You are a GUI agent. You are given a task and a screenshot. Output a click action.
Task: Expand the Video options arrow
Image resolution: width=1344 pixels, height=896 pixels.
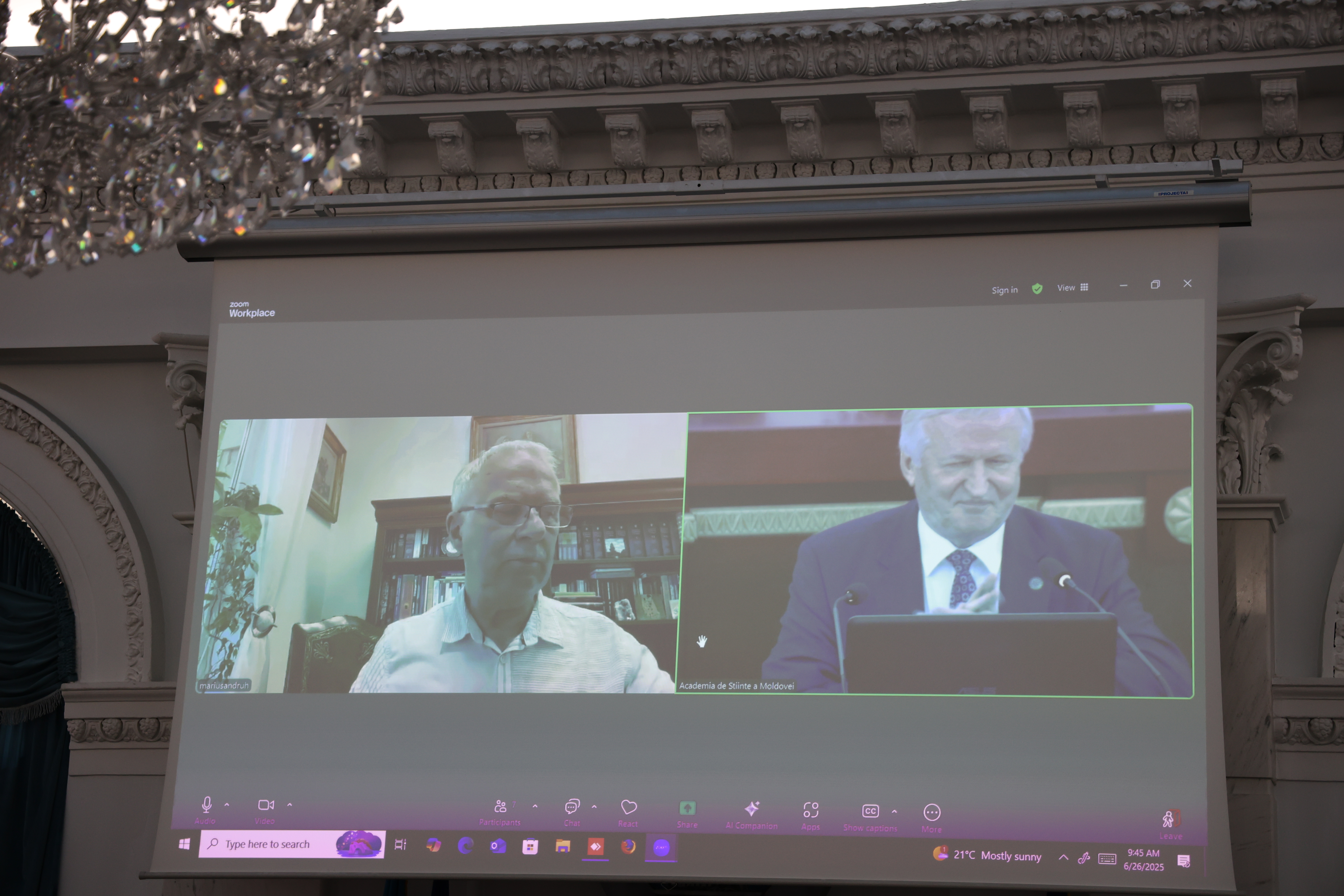290,805
